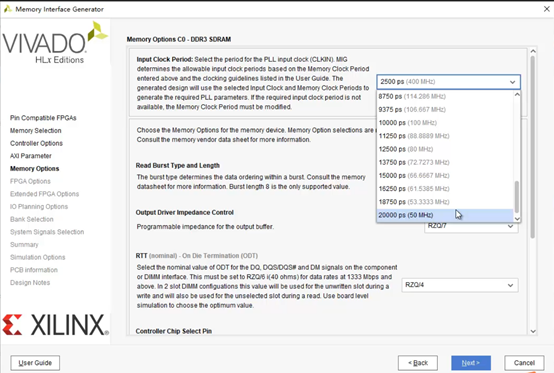554x373 pixels.
Task: Click down arrow of clock period list scrollbar
Action: click(x=517, y=219)
